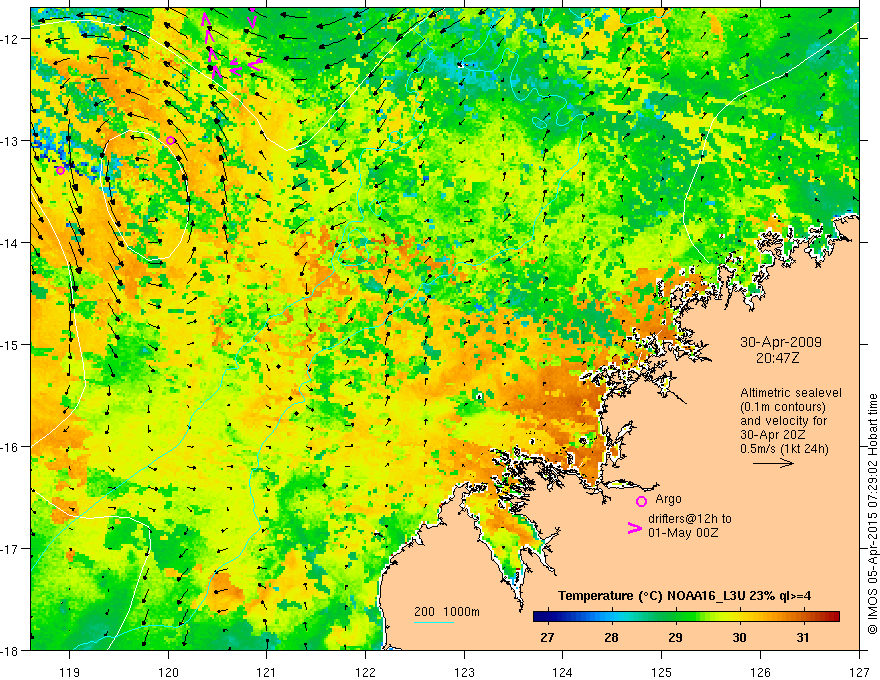Click the 125 longitude axis label

662,672
